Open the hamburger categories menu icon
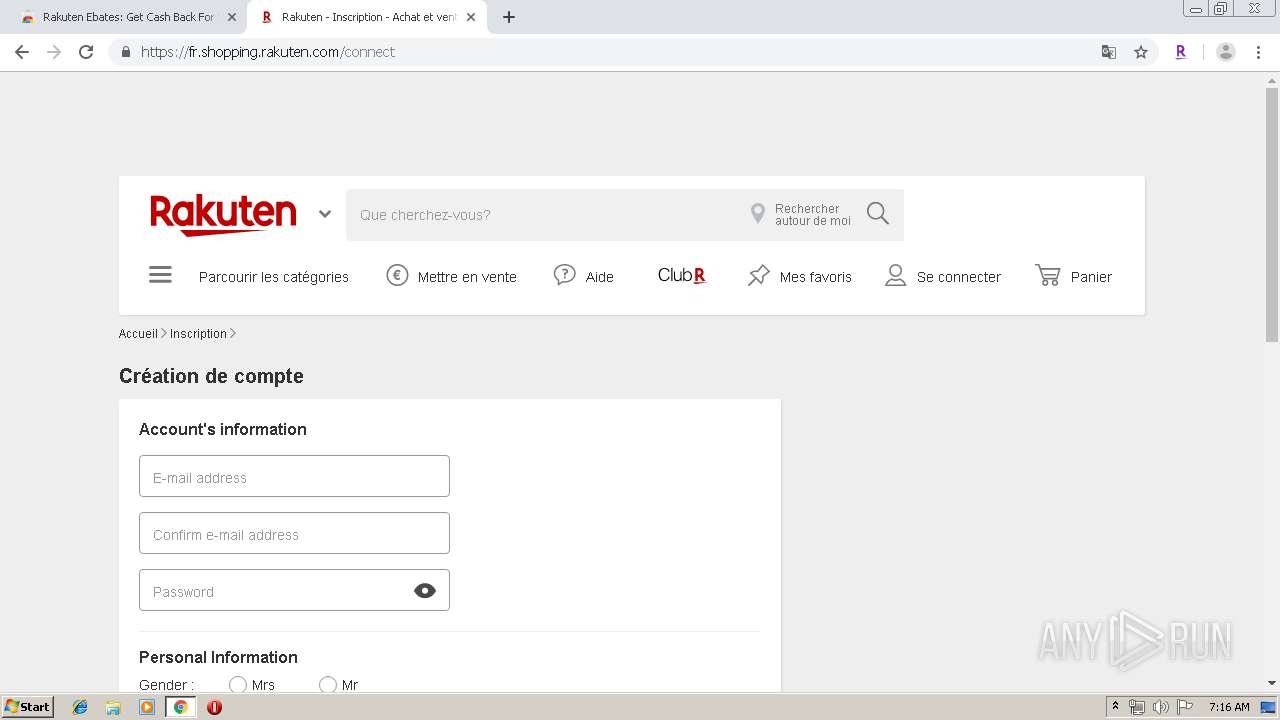Screen dimensions: 1280x720 coord(160,275)
